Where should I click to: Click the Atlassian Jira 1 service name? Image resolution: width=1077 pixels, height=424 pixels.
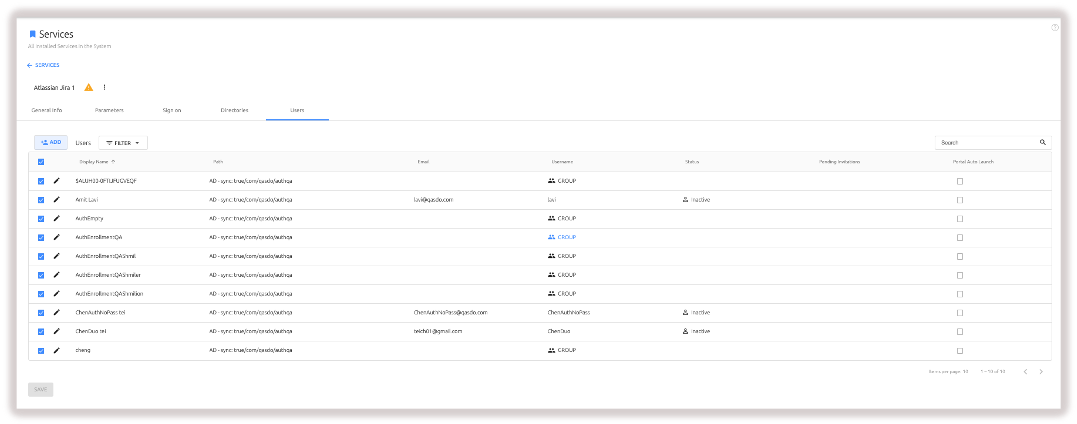[x=54, y=88]
